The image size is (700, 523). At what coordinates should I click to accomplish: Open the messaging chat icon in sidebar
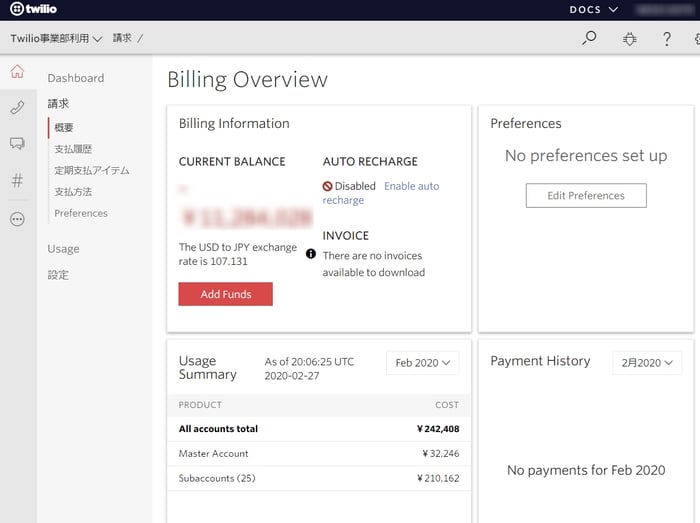pos(17,144)
